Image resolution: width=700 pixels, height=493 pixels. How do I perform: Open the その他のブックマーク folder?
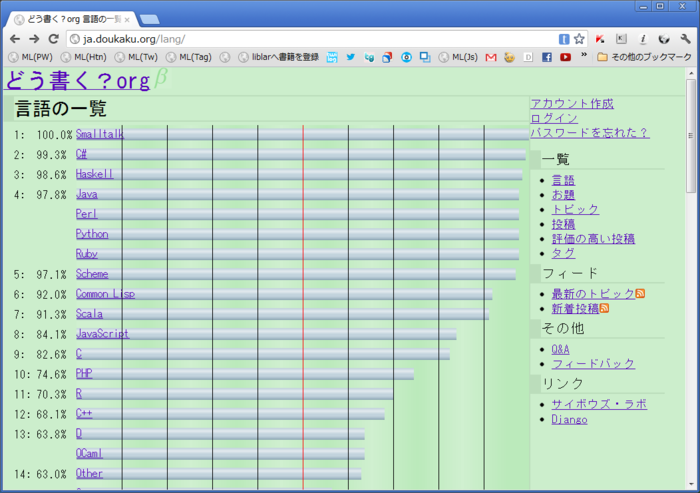click(645, 57)
